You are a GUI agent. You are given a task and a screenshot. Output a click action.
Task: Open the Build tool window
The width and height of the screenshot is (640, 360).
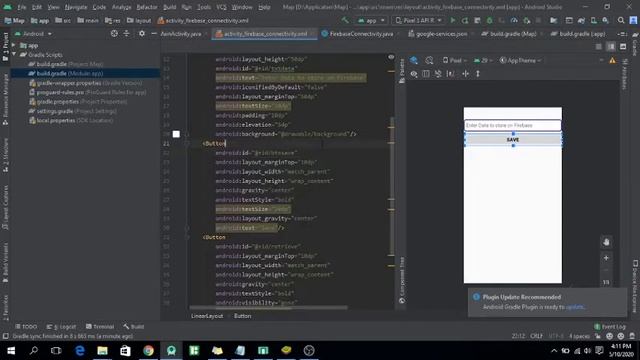133,327
